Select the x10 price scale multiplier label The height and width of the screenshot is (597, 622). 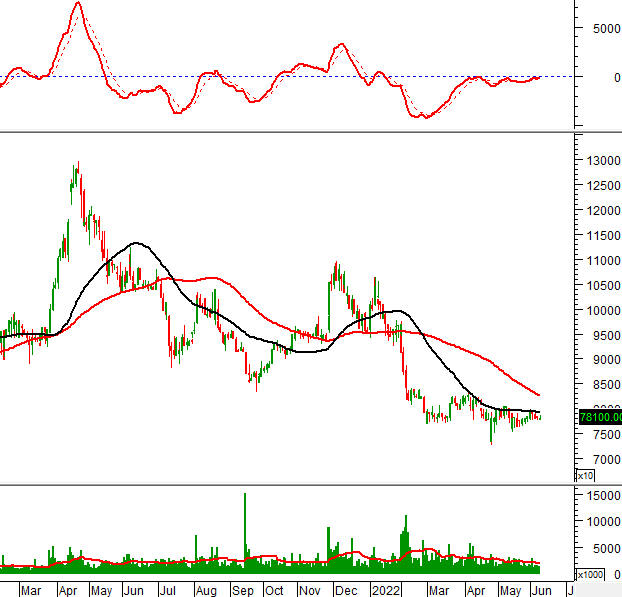[x=585, y=476]
